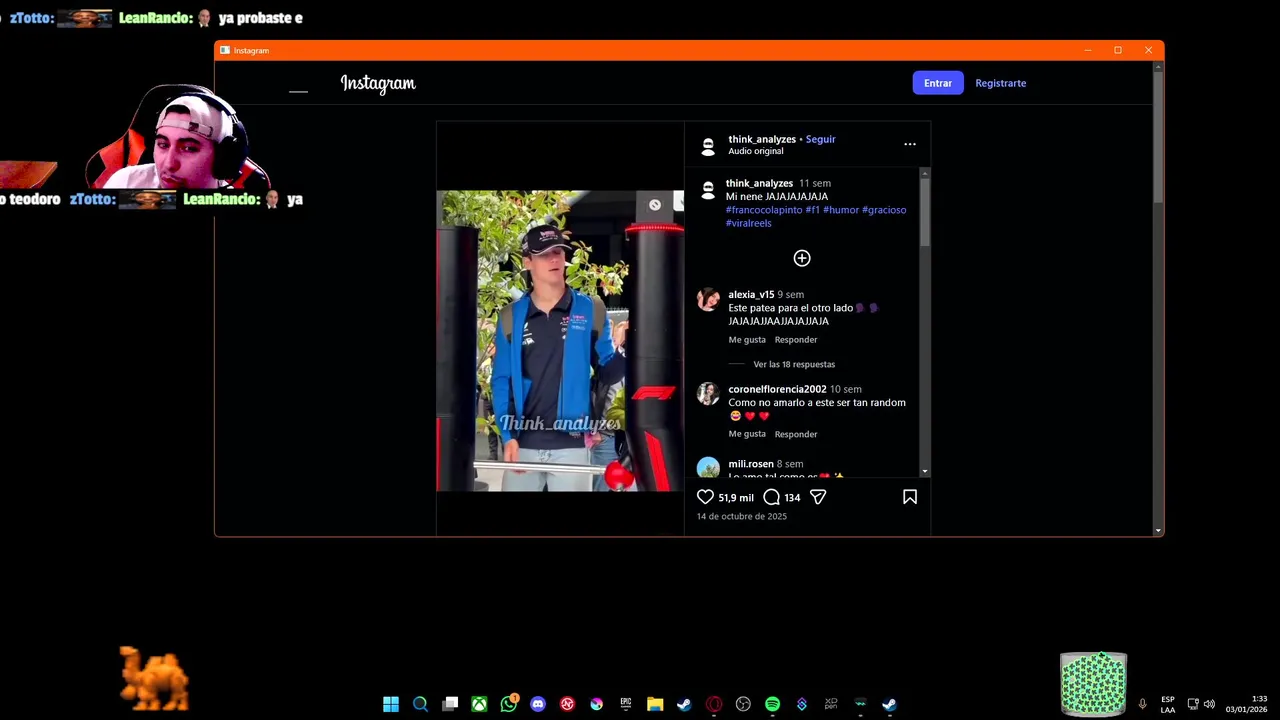View the 51,9 mil likes count
This screenshot has width=1280, height=720.
tap(736, 498)
